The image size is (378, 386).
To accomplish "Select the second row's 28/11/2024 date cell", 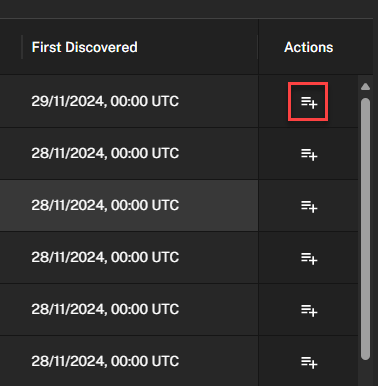I will (x=105, y=153).
